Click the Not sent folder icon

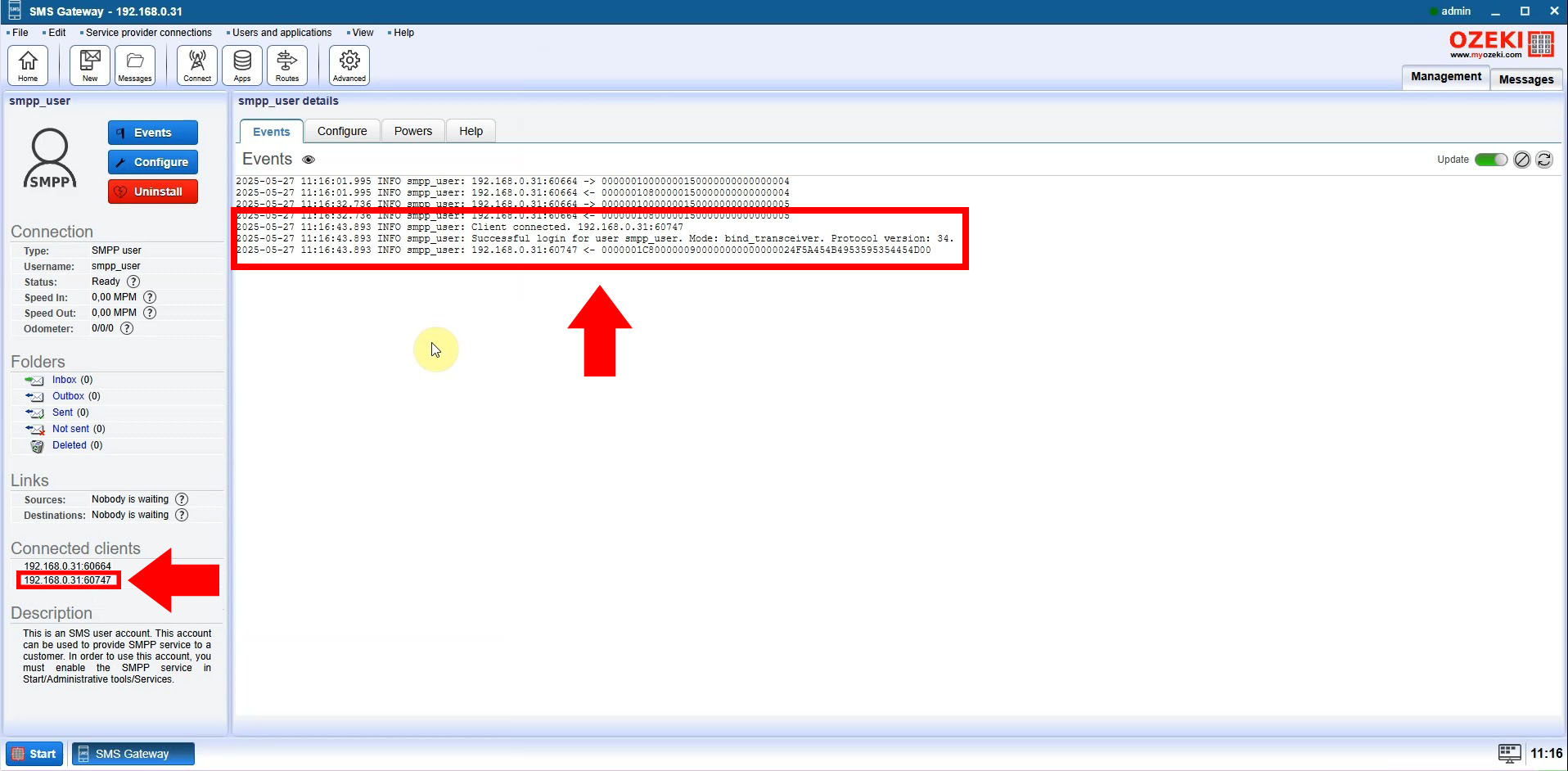point(34,429)
